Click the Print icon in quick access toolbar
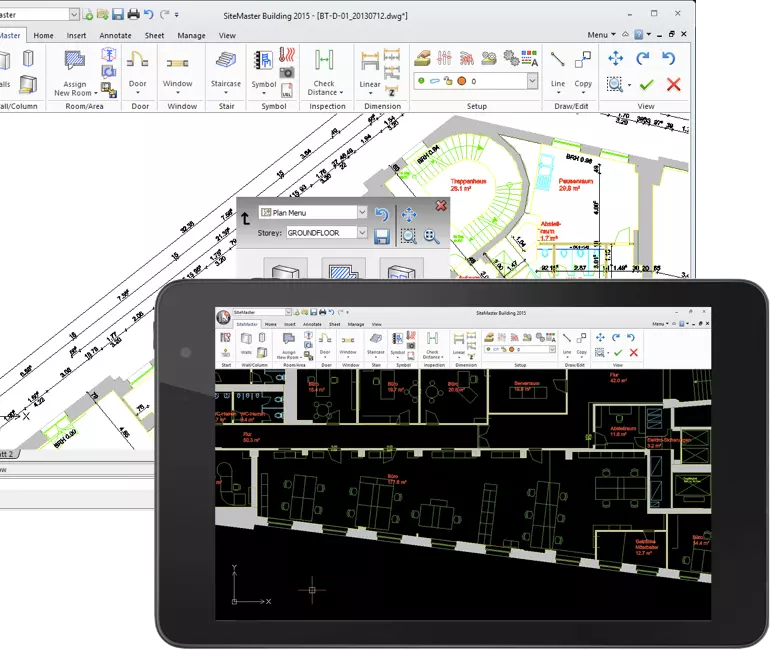This screenshot has width=770, height=650. pyautogui.click(x=133, y=14)
